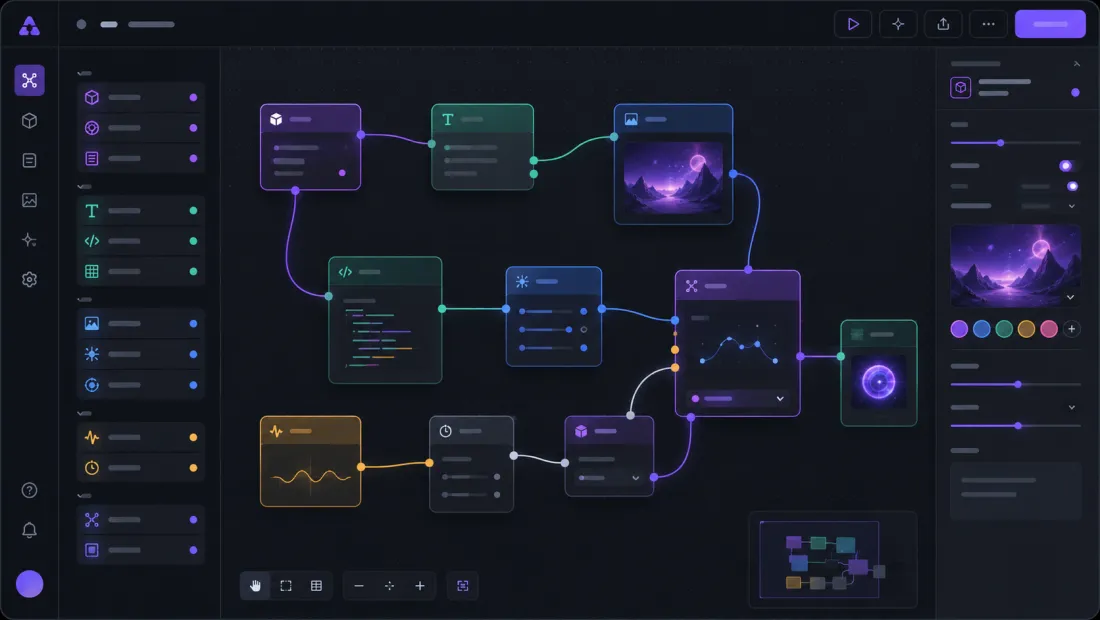Image resolution: width=1100 pixels, height=620 pixels.
Task: Collapse the green group in node palette
Action: (84, 187)
